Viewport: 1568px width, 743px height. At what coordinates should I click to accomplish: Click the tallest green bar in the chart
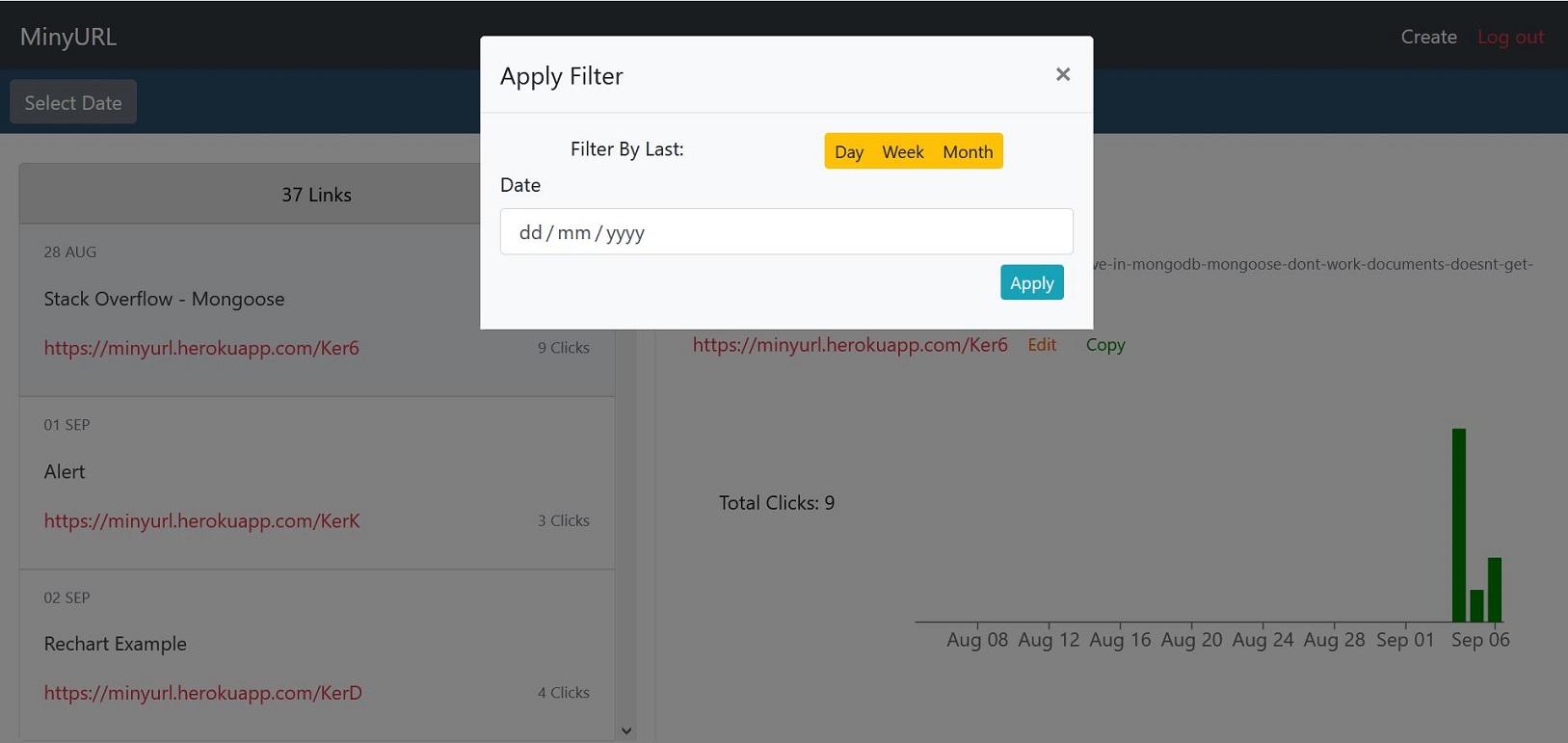[x=1459, y=525]
